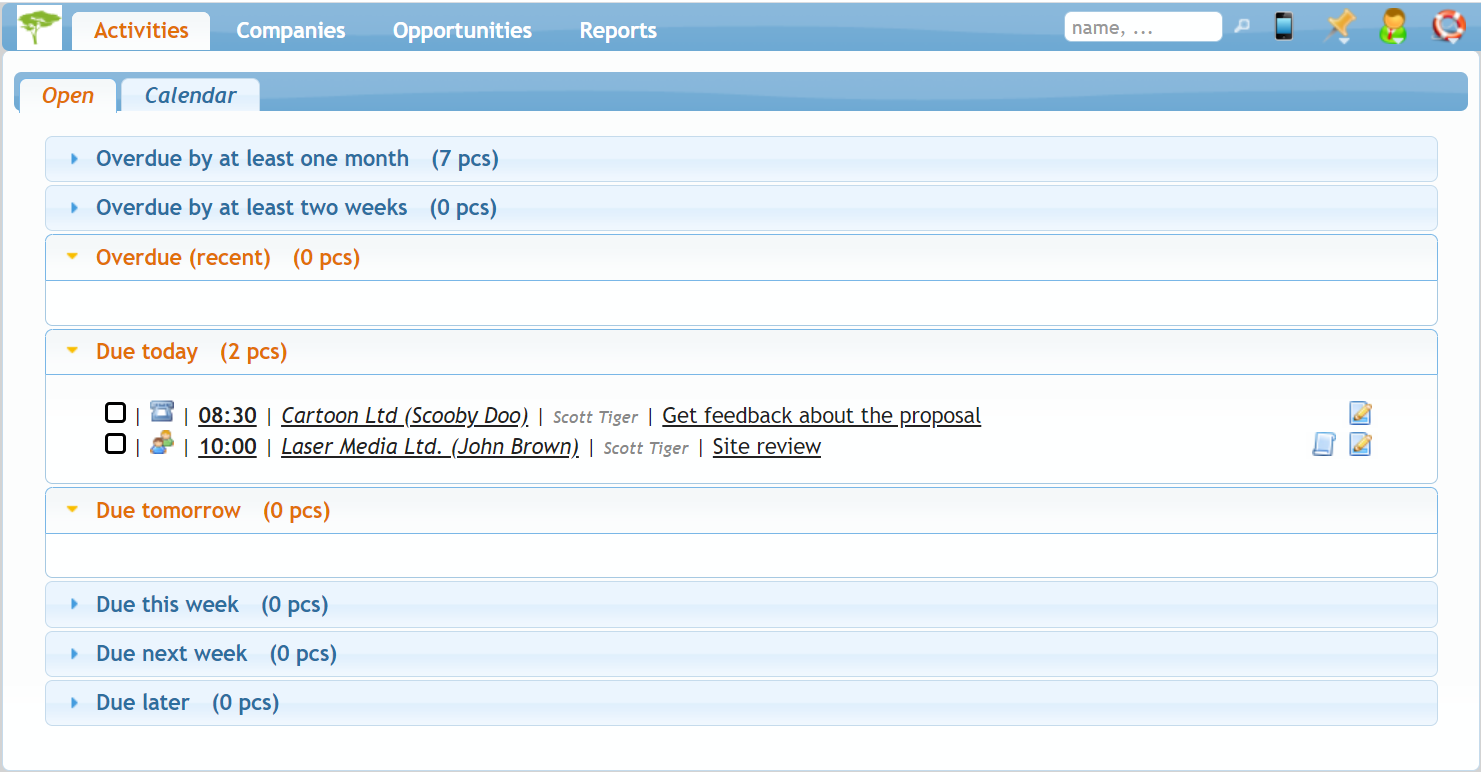The width and height of the screenshot is (1481, 772).
Task: Open Get feedback about the proposal link
Action: point(821,416)
